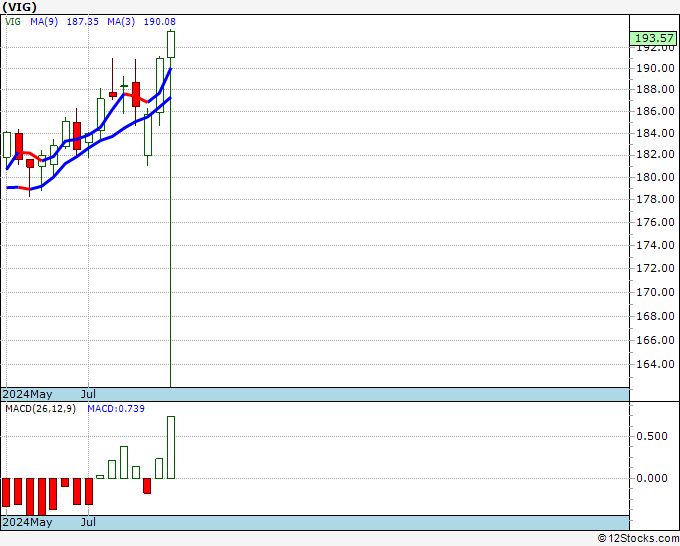Viewport: 680px width, 546px height.
Task: Click the 0.500 MACD axis label
Action: [x=651, y=436]
